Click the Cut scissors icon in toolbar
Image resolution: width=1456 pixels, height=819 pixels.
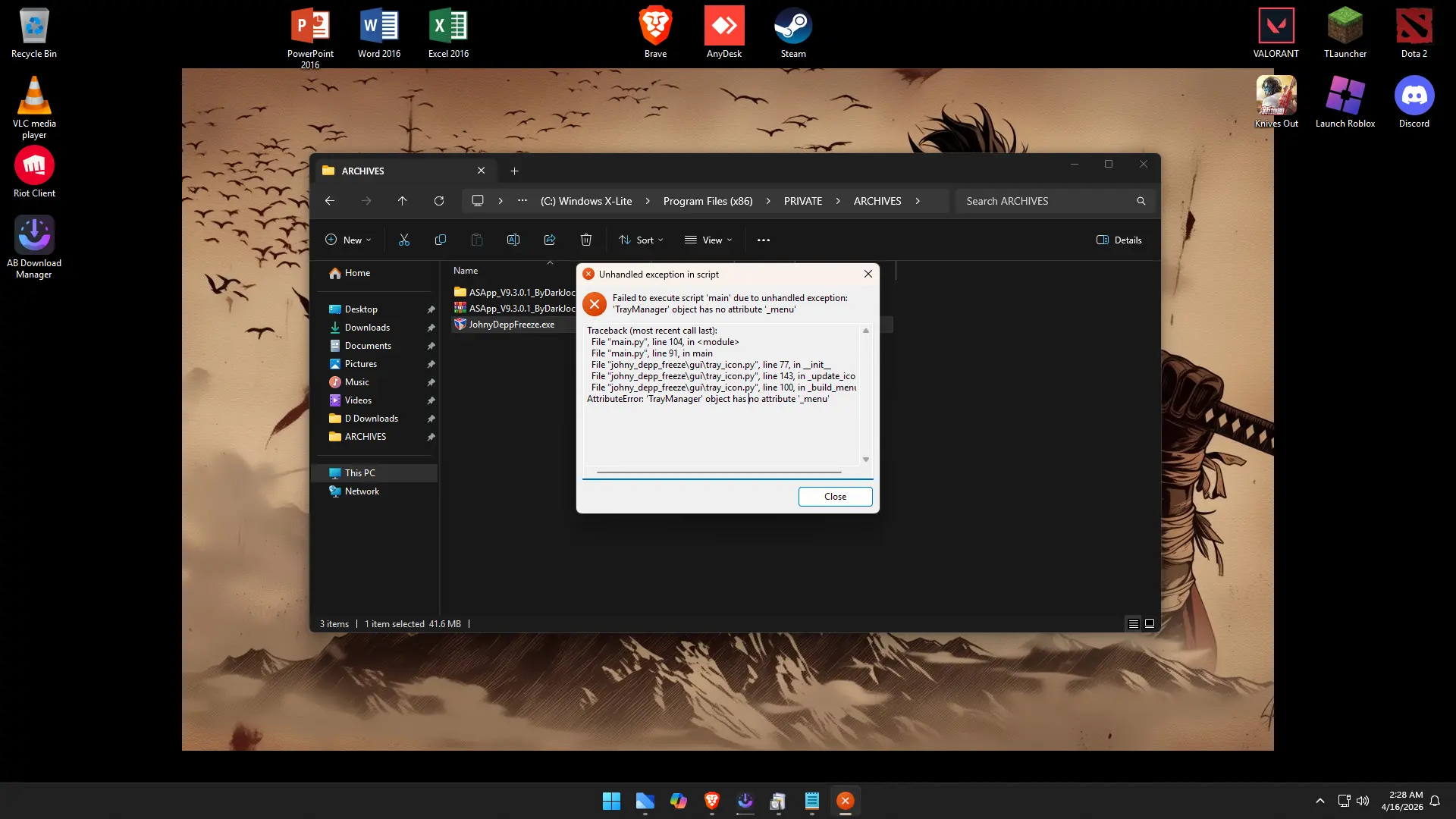403,240
